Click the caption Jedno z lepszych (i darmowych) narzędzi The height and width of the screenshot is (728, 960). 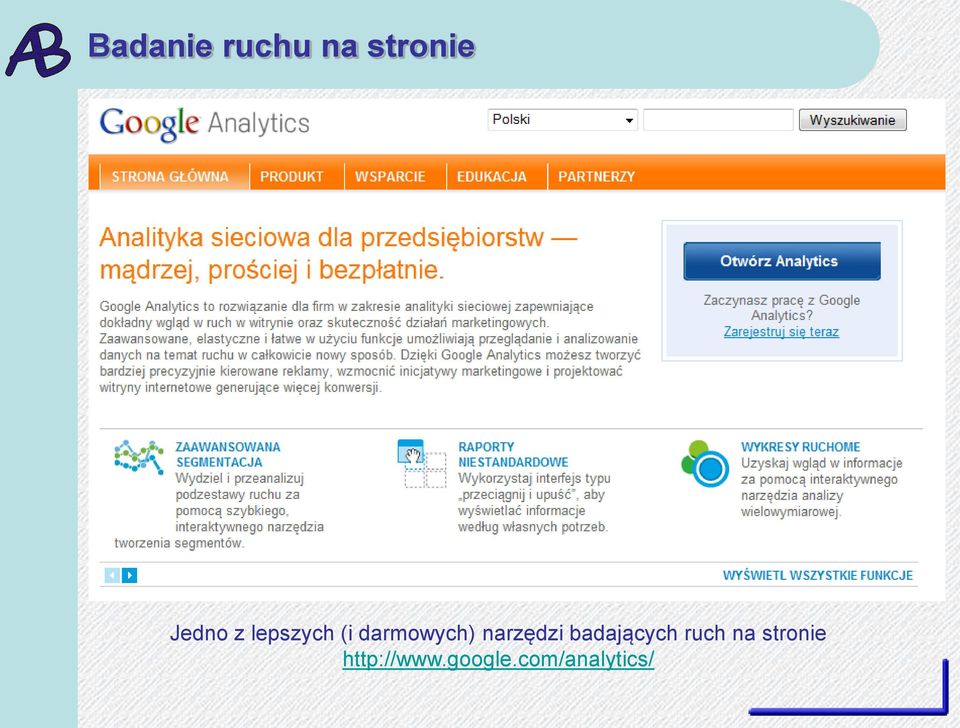point(498,633)
